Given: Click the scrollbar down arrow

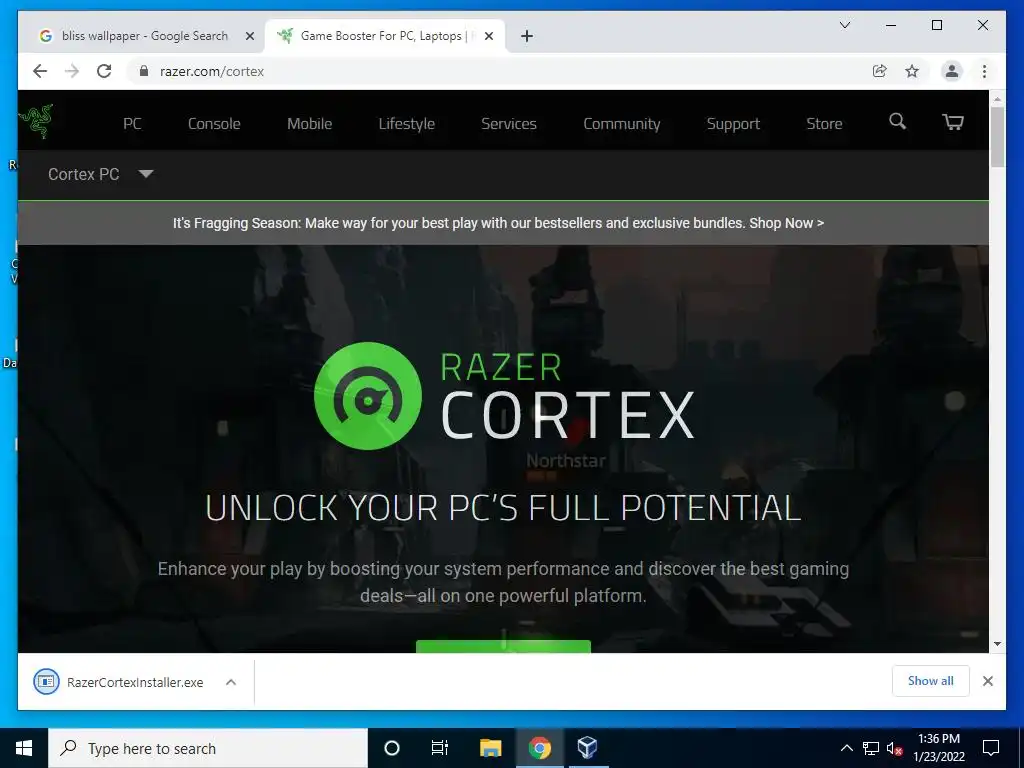Looking at the screenshot, I should [997, 644].
